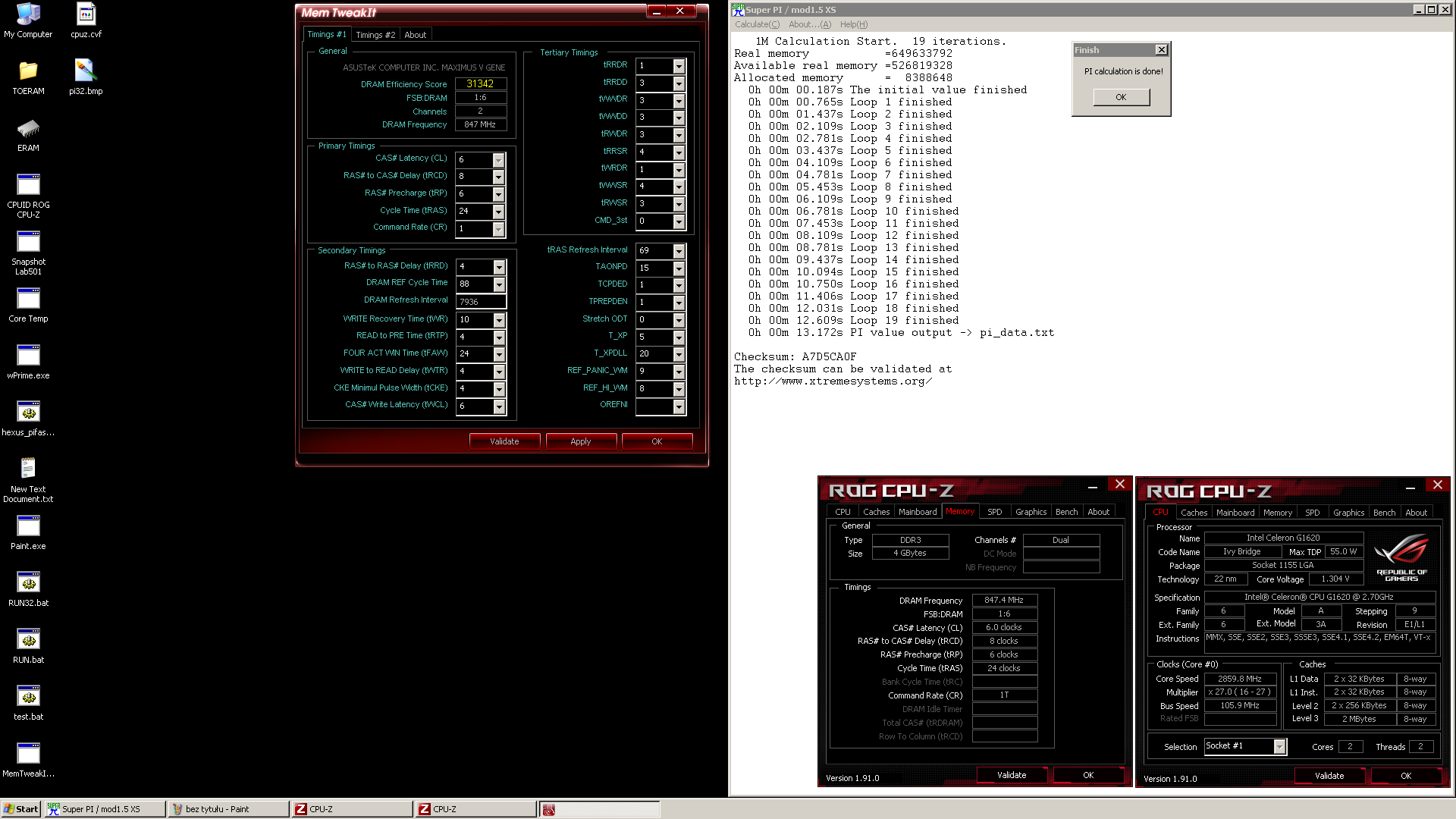Image resolution: width=1456 pixels, height=819 pixels.
Task: Click red MemTweakIt taskbar icon
Action: pyautogui.click(x=549, y=809)
